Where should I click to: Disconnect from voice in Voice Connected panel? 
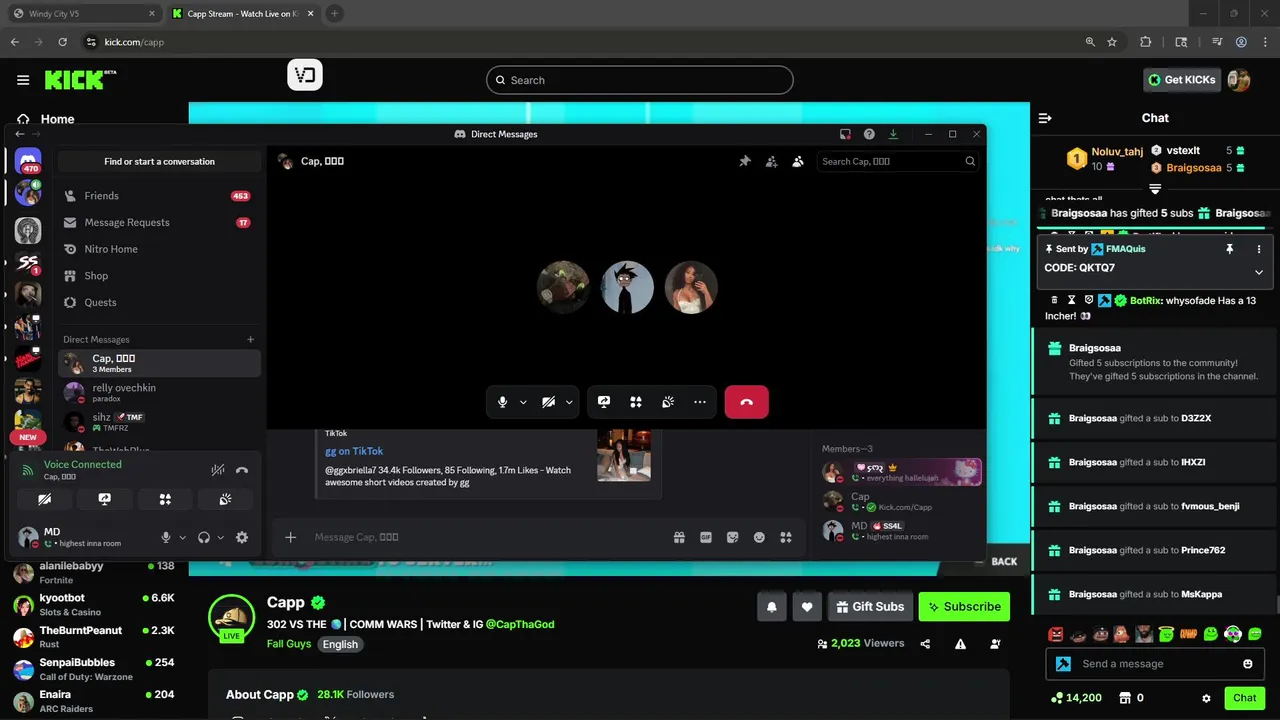(242, 470)
